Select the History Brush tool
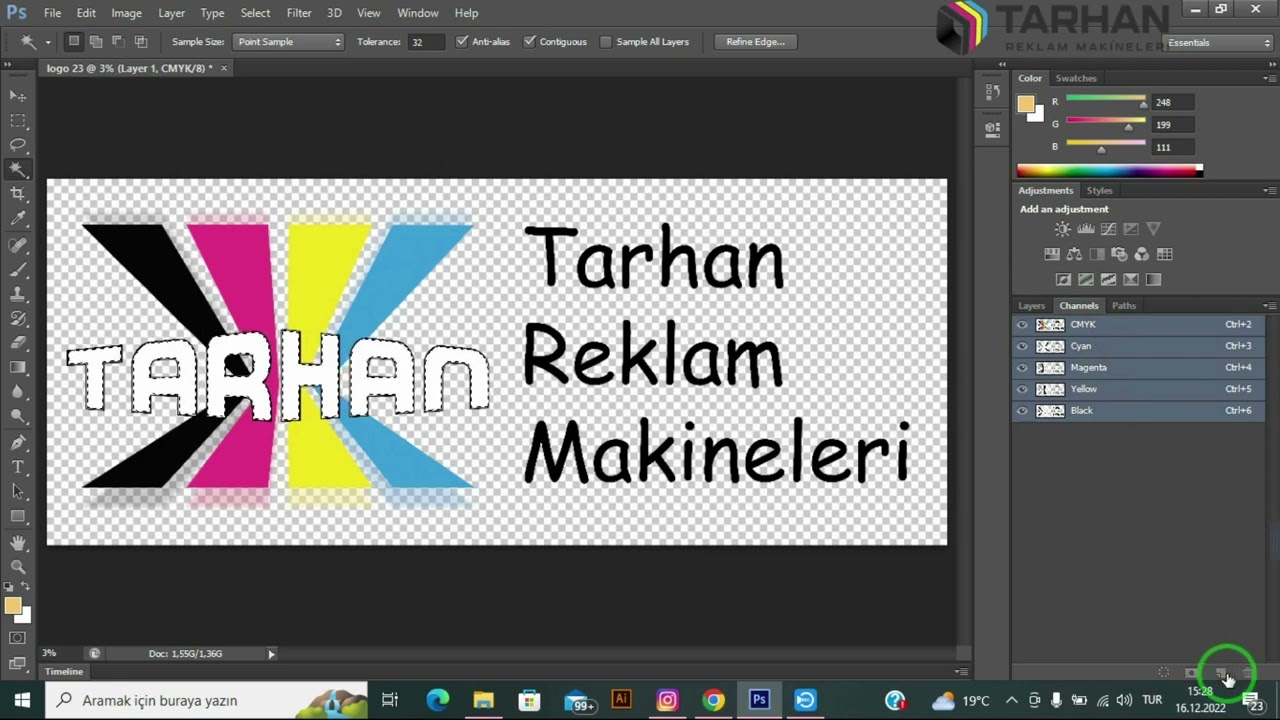1280x720 pixels. pos(18,319)
